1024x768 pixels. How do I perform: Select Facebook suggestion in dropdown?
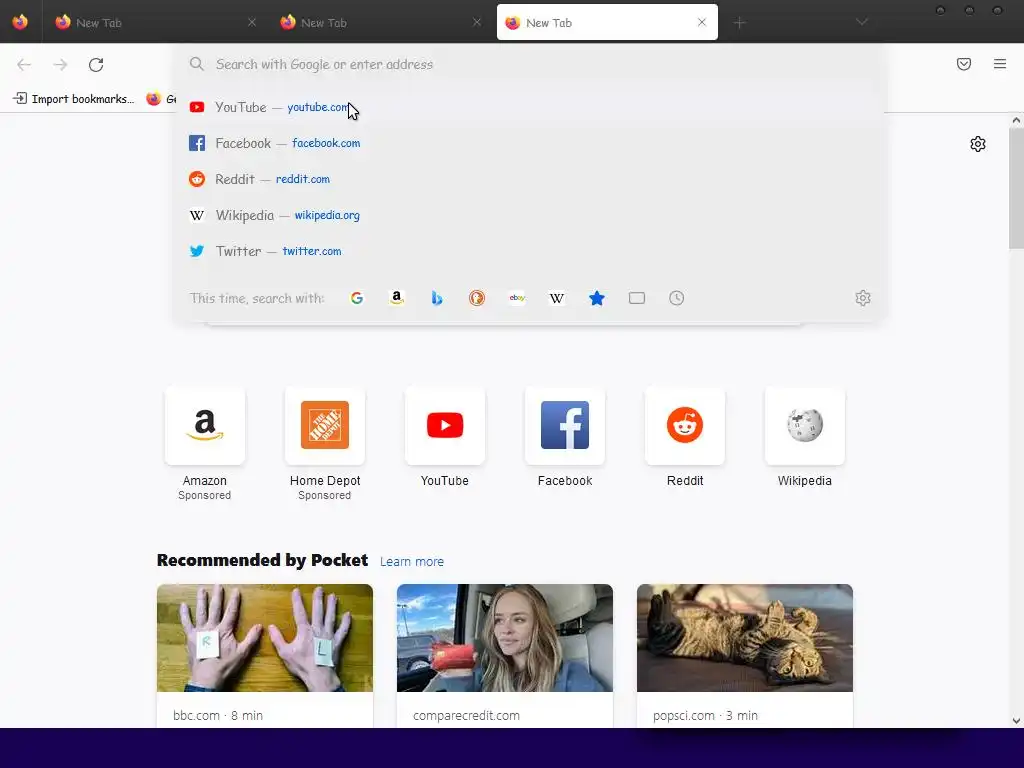coord(529,143)
